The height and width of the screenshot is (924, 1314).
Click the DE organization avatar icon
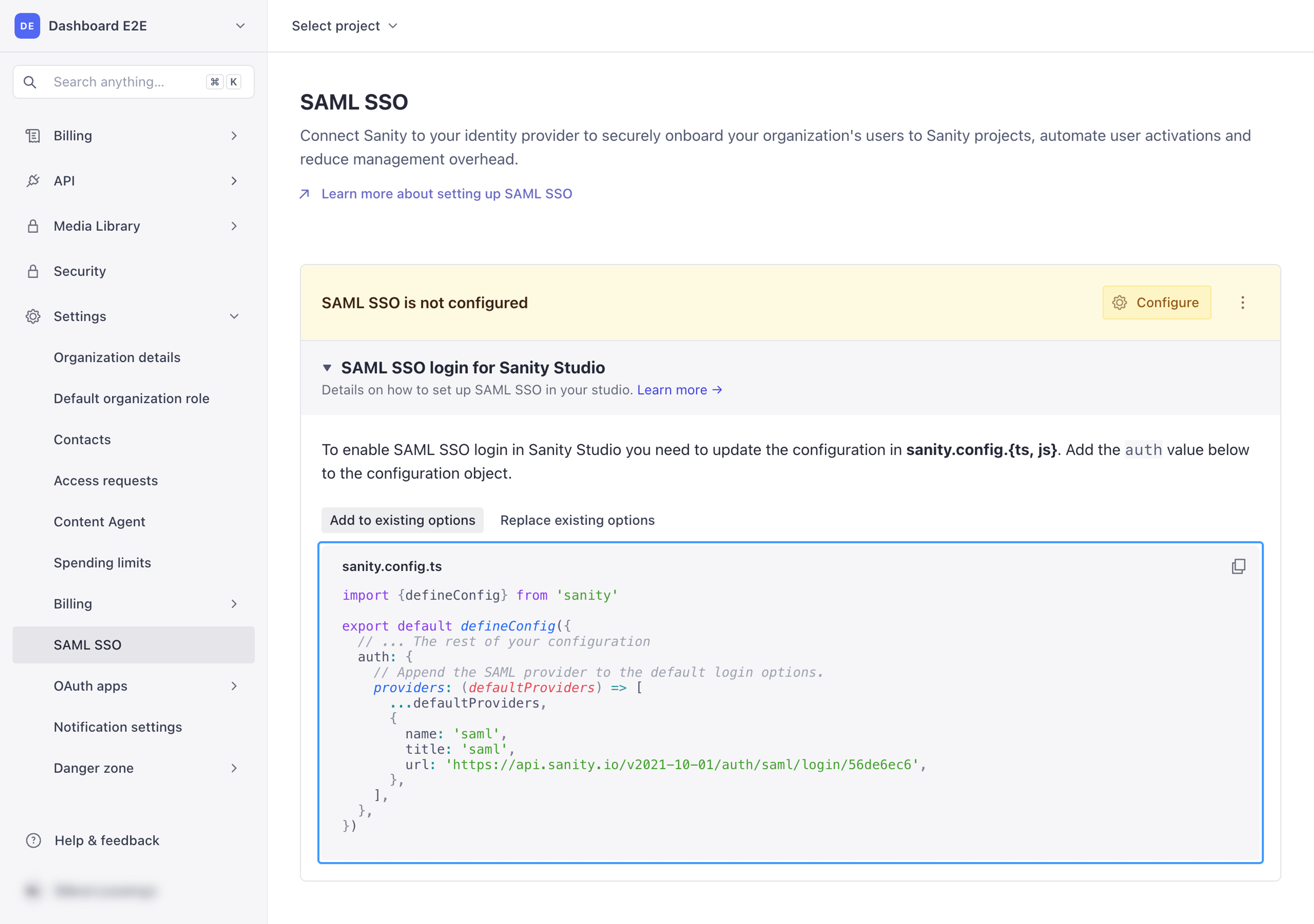click(x=27, y=26)
